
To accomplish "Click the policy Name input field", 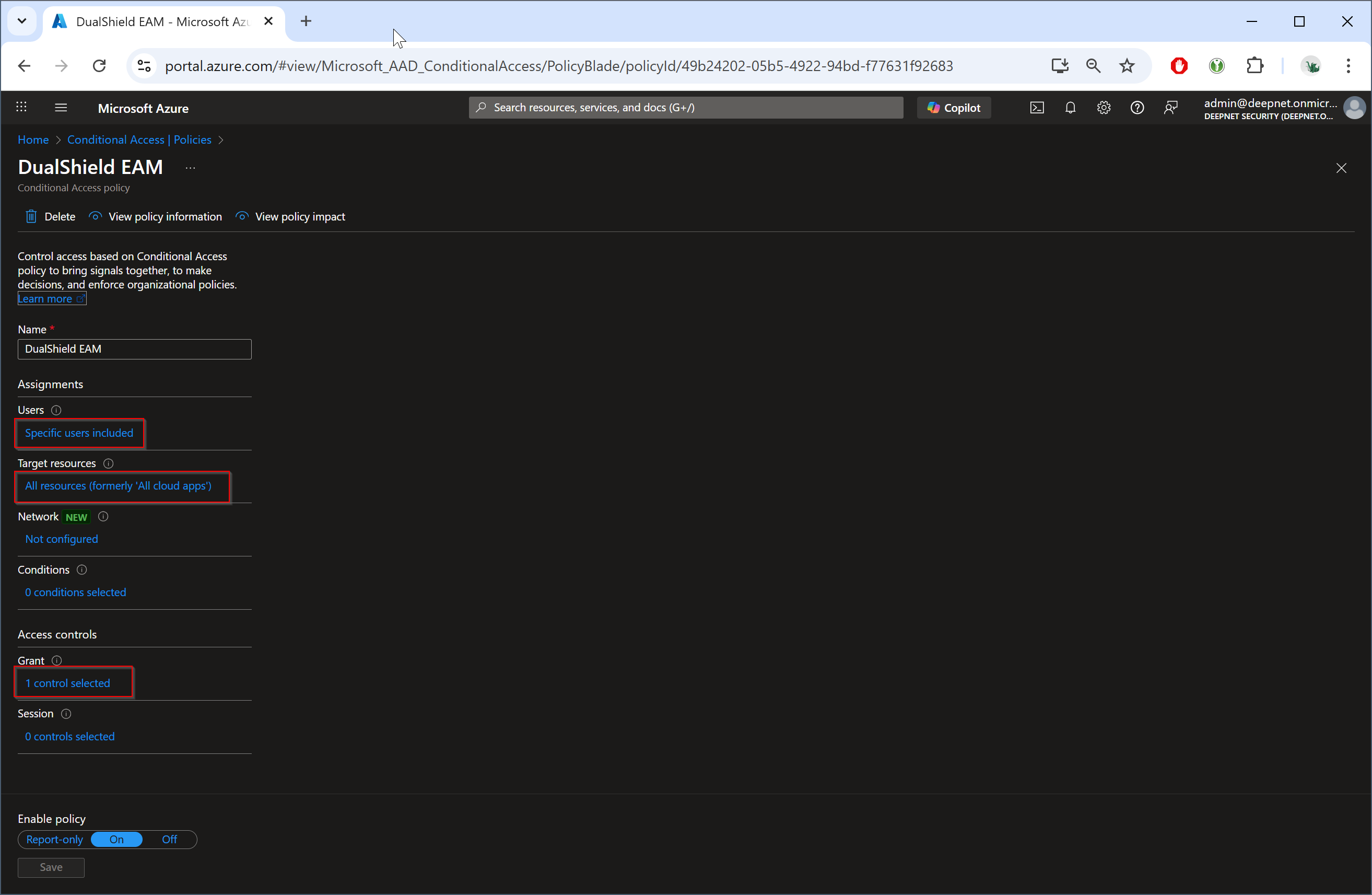I will tap(134, 349).
